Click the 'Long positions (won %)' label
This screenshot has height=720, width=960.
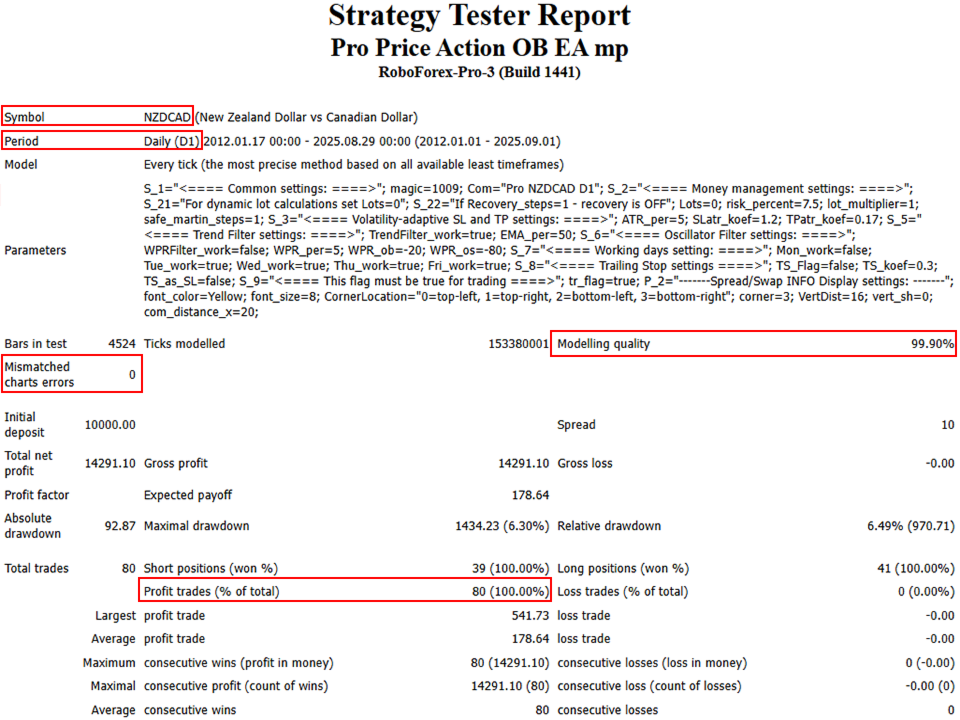tap(623, 569)
